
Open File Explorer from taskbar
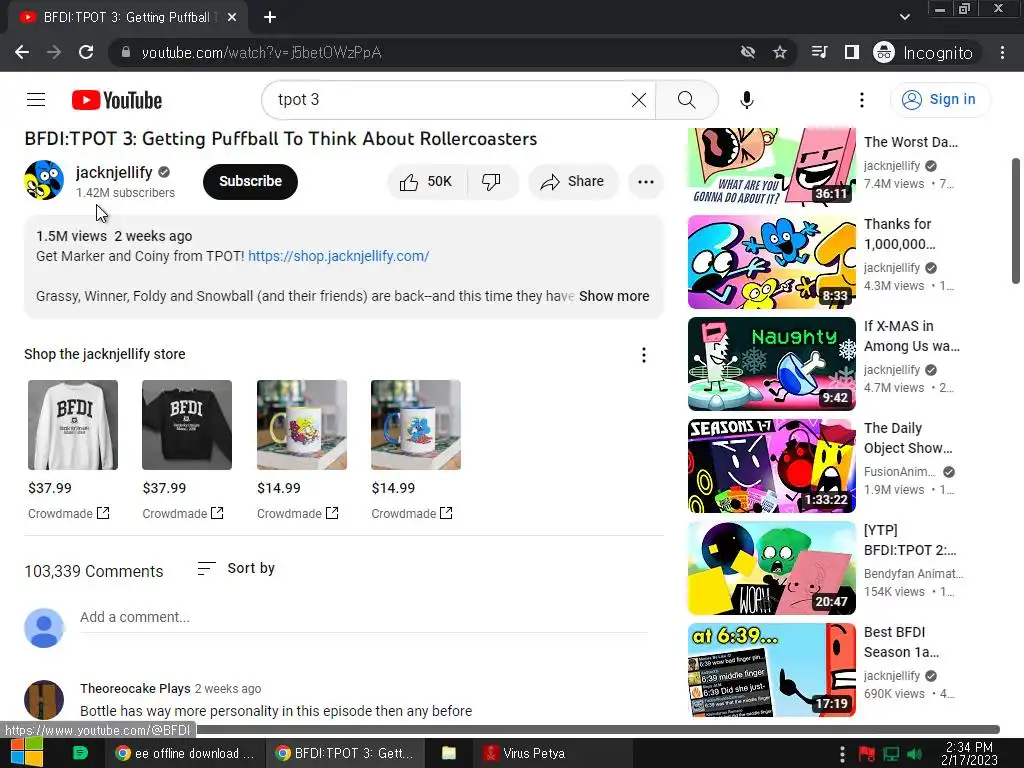449,753
